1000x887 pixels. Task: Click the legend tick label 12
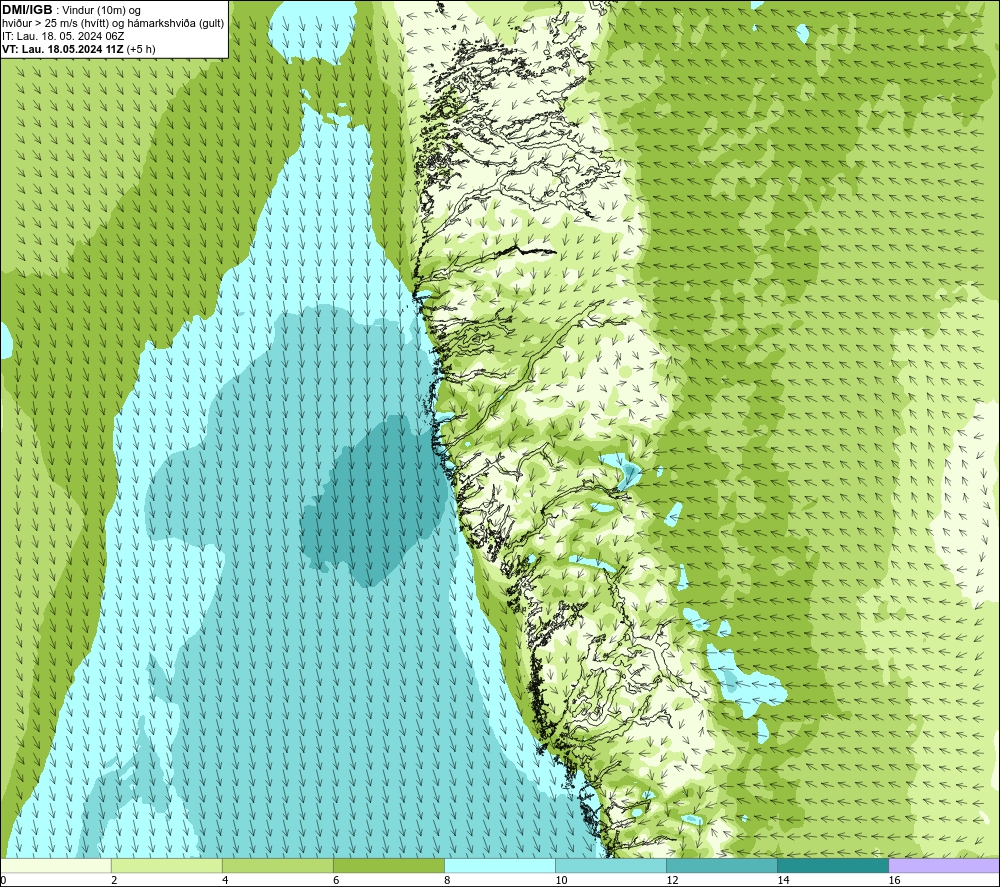pos(672,880)
